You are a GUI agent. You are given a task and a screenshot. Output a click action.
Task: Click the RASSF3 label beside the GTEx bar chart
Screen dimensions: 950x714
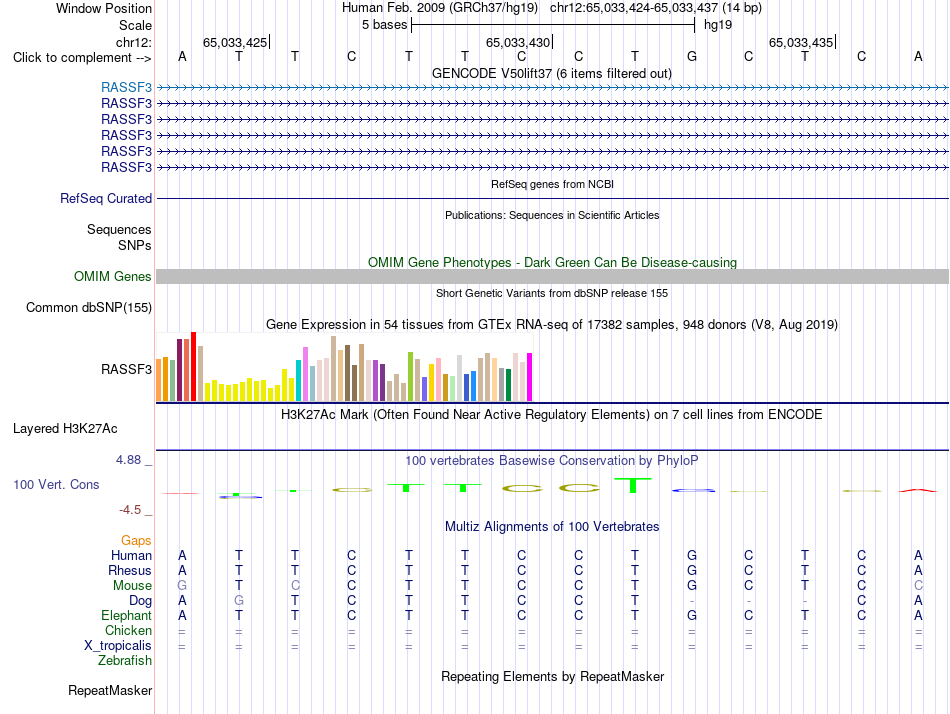pos(126,369)
